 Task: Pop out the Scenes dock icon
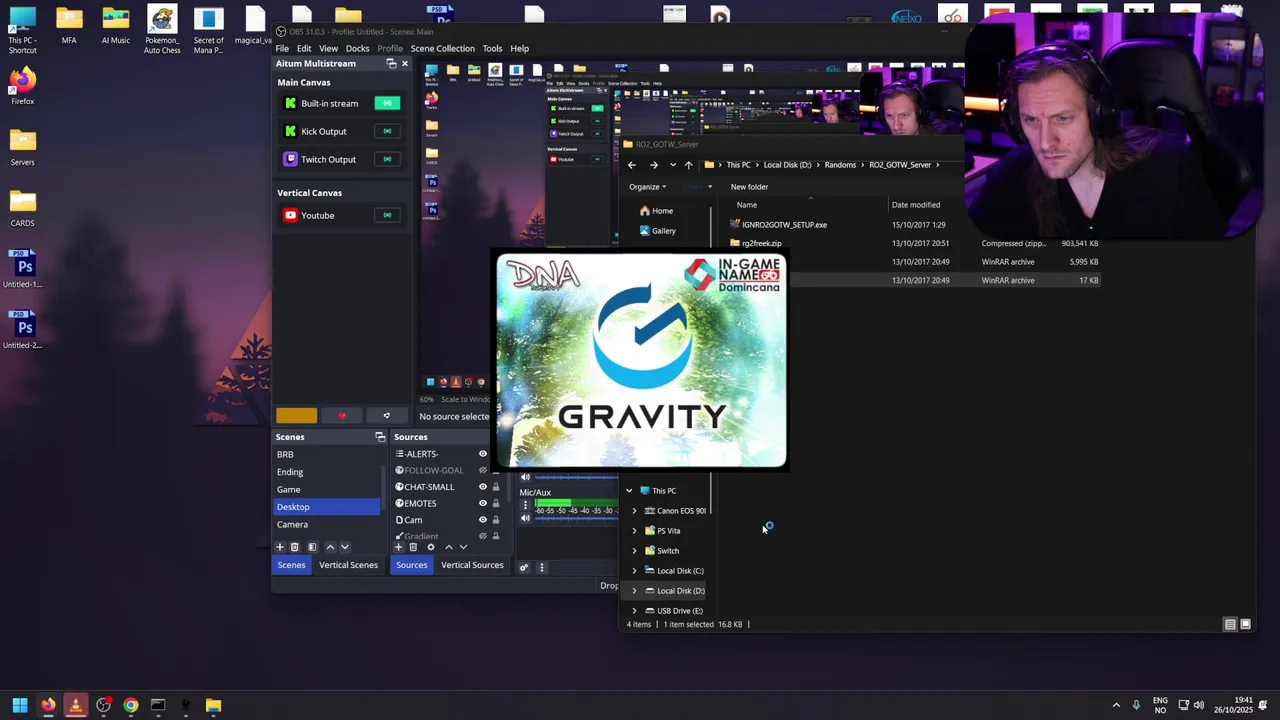[380, 437]
